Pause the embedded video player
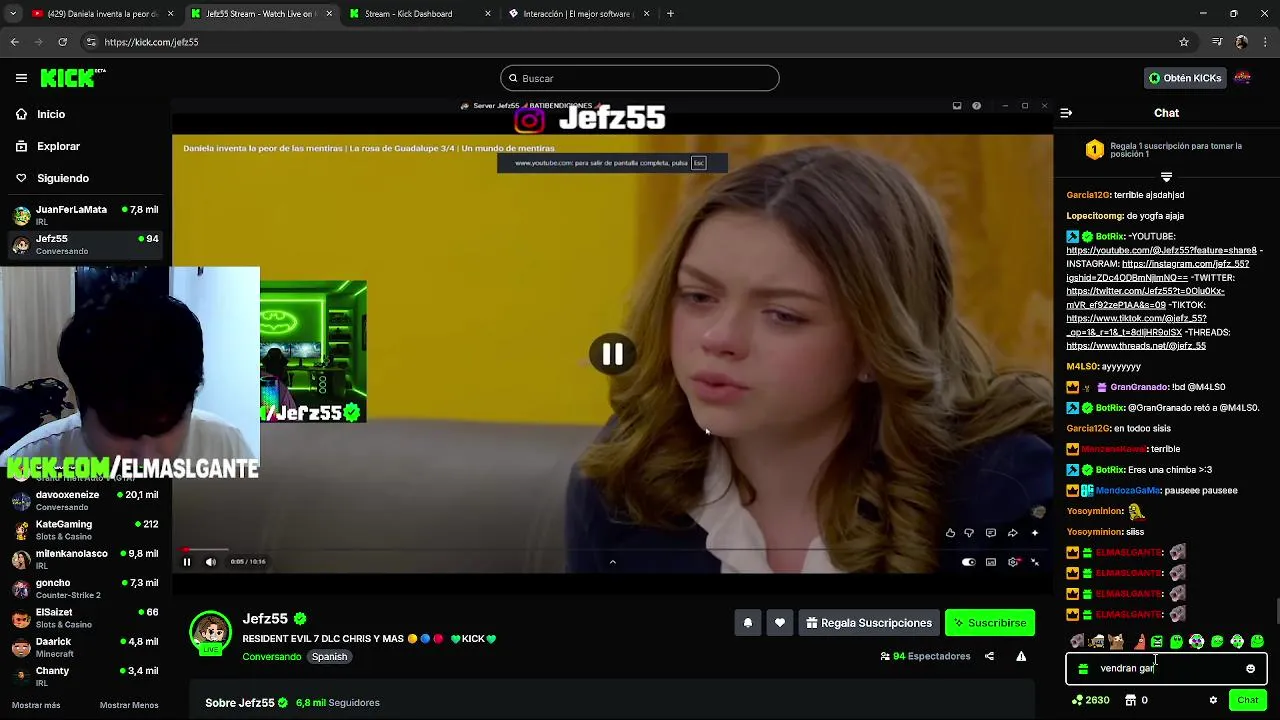 click(186, 562)
